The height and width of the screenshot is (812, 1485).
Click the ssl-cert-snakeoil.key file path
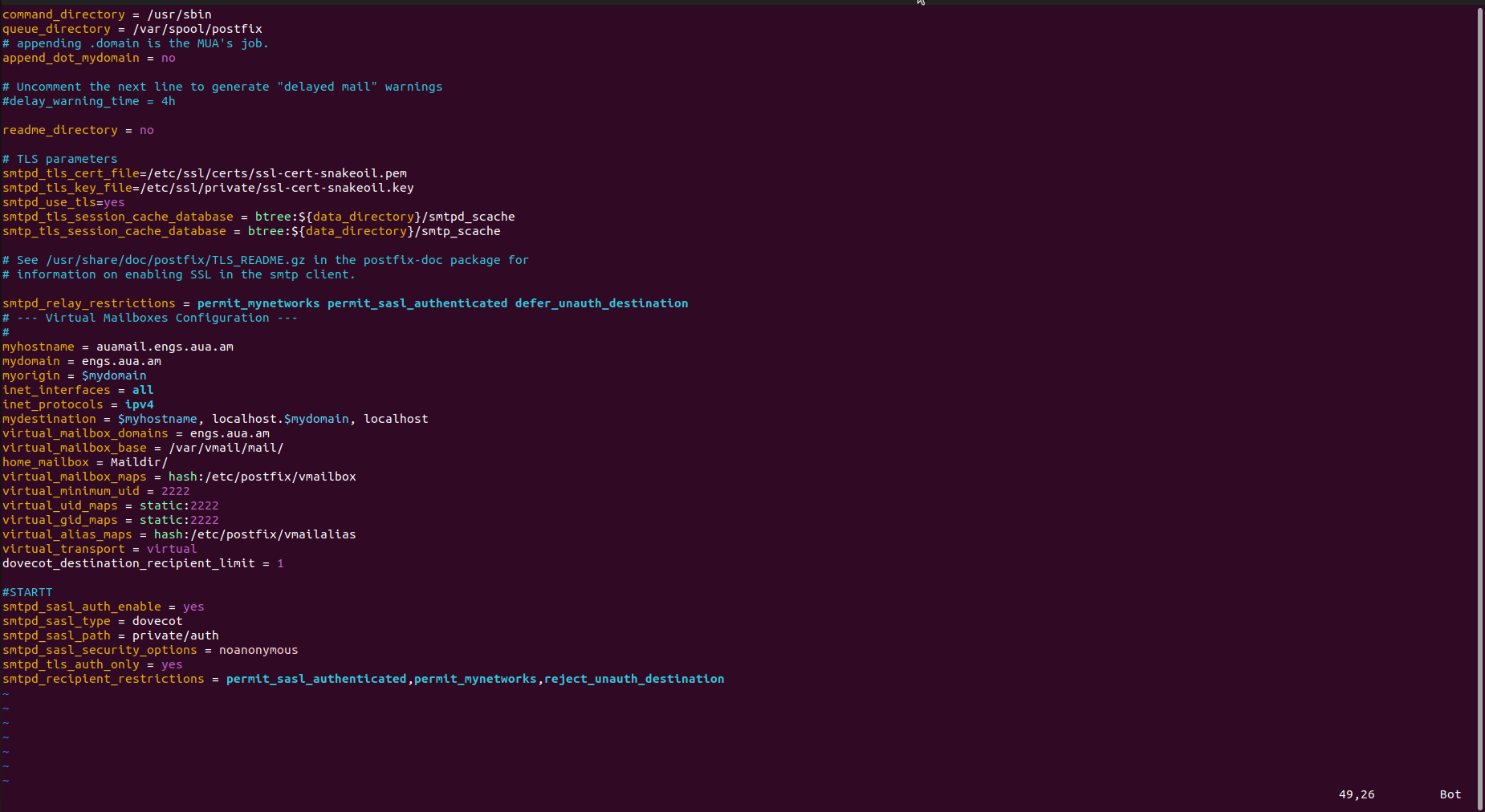(277, 188)
